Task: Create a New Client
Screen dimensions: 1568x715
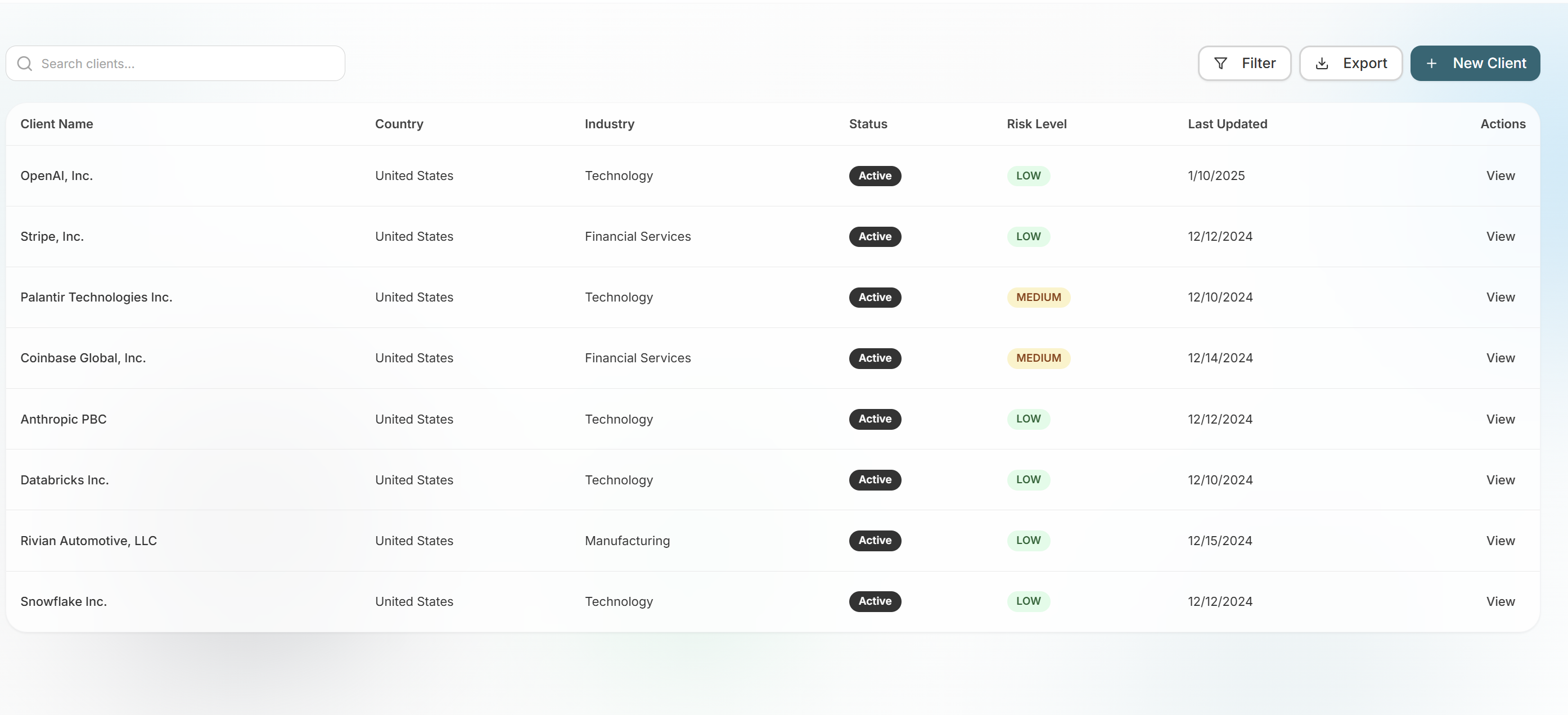Action: coord(1474,64)
